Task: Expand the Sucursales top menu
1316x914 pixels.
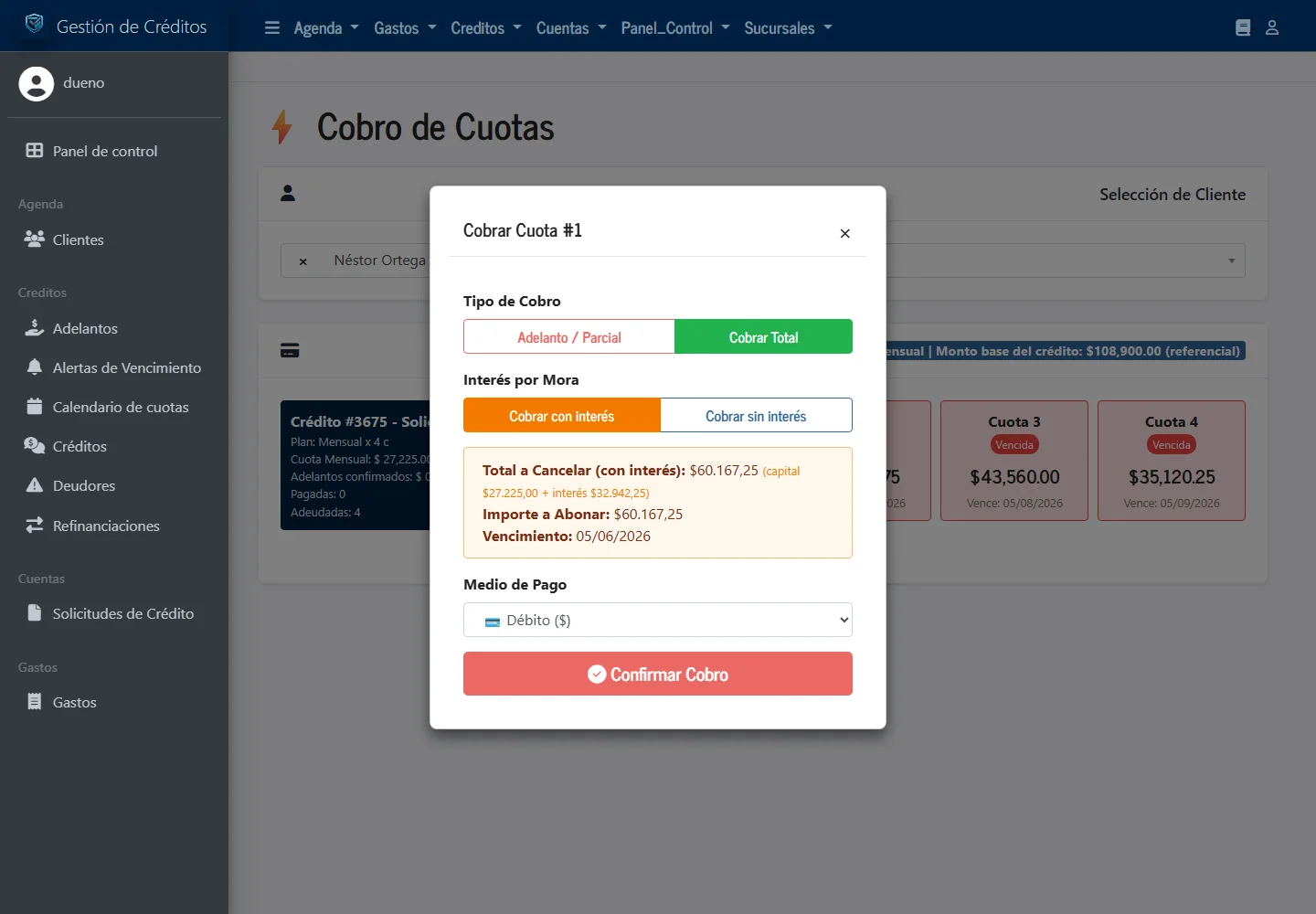Action: (x=788, y=28)
